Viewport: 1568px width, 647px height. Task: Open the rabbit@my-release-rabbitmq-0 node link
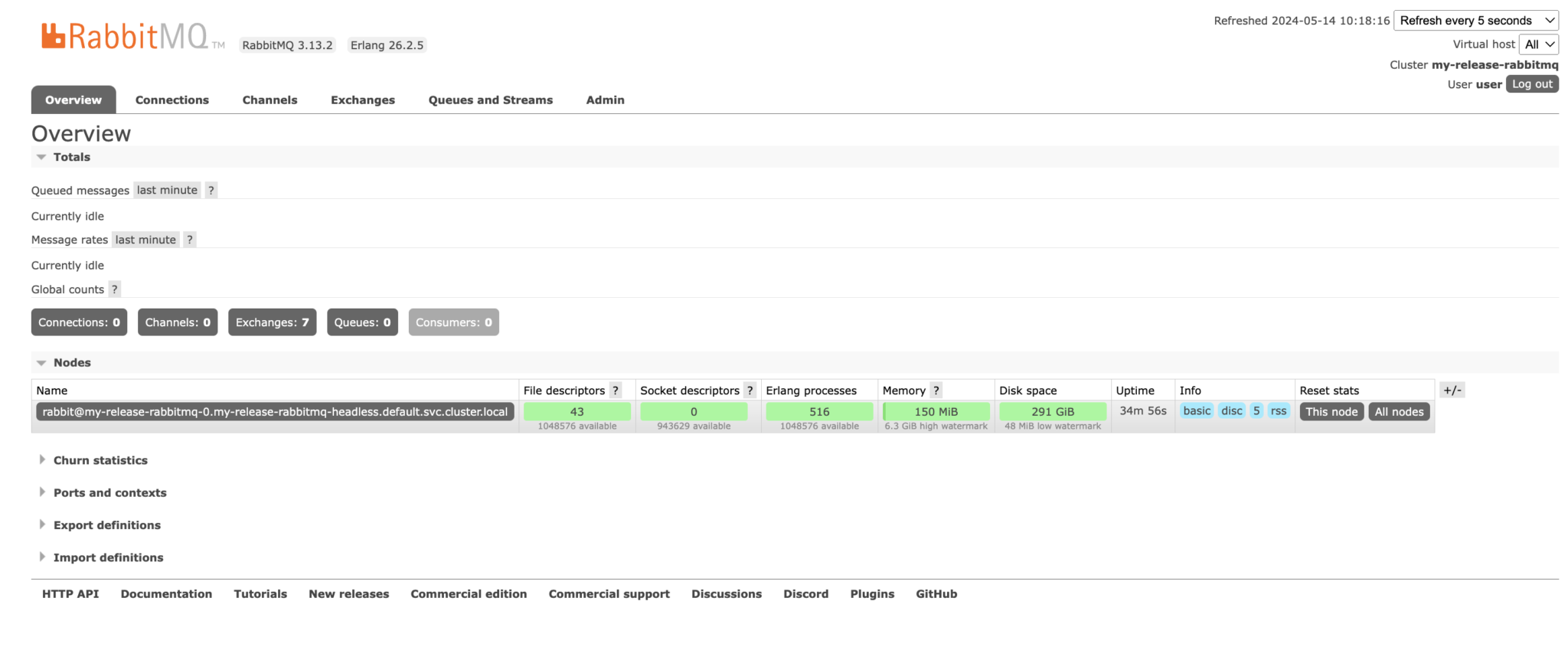[x=275, y=412]
